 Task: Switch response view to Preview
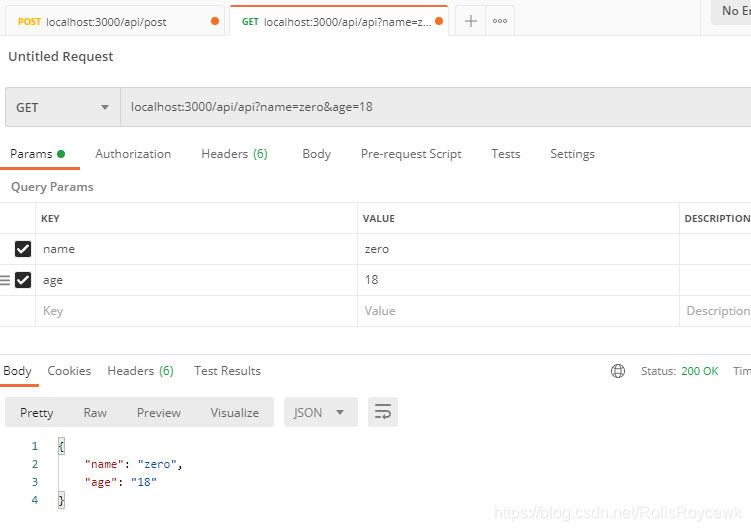pos(159,413)
